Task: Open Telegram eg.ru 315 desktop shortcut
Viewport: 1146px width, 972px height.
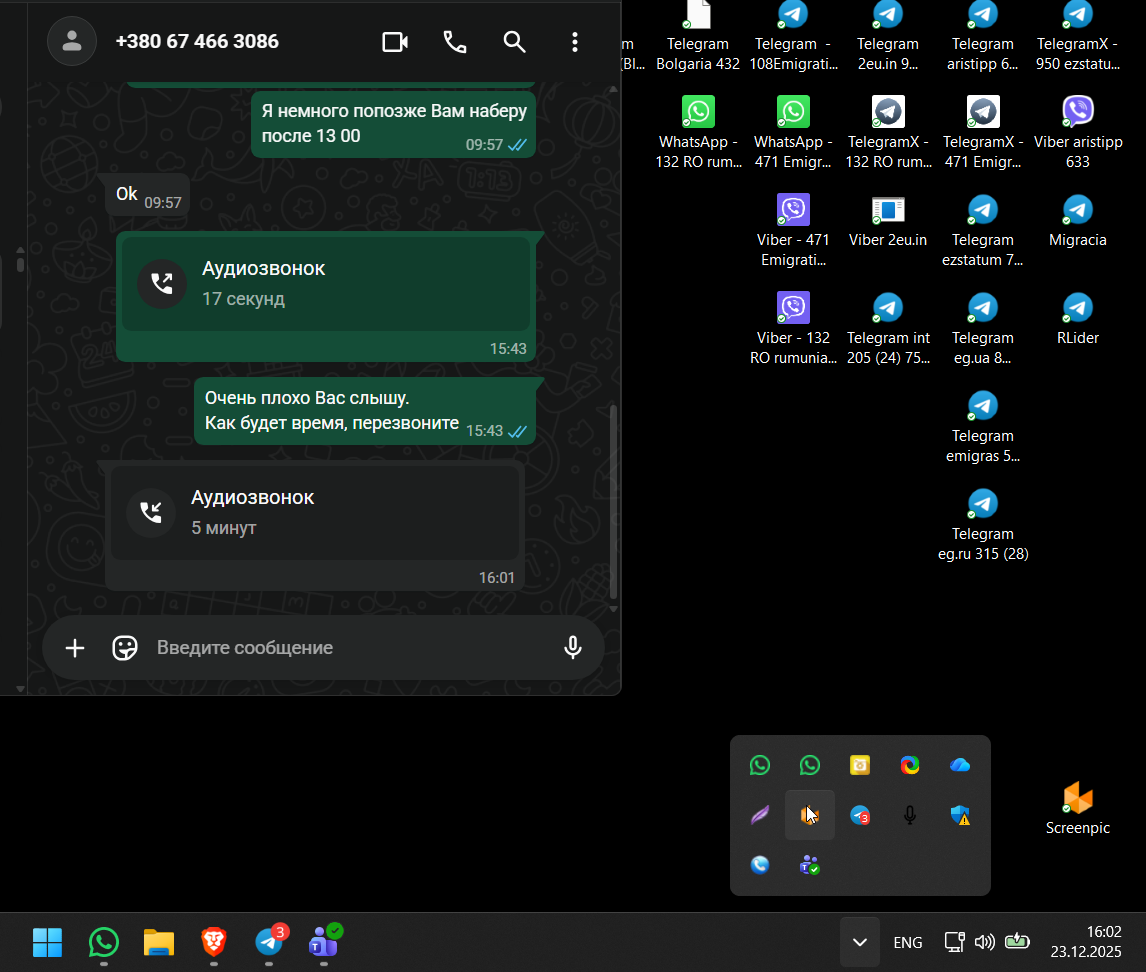Action: point(983,525)
